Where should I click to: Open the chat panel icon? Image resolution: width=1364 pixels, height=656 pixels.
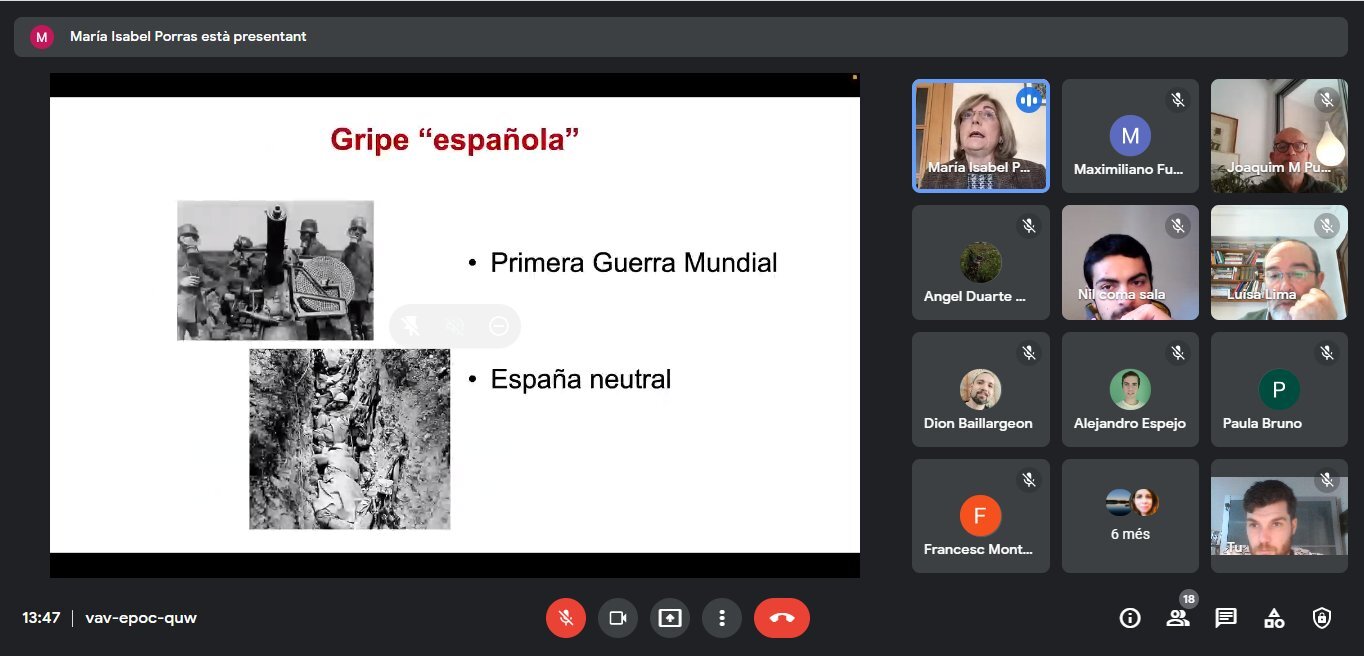1226,618
